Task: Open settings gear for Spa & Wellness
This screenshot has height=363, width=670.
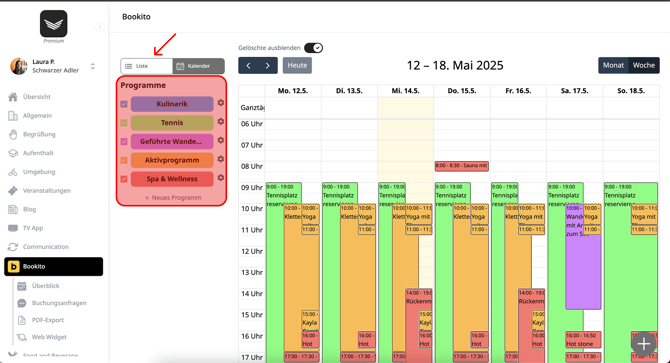Action: click(x=220, y=178)
